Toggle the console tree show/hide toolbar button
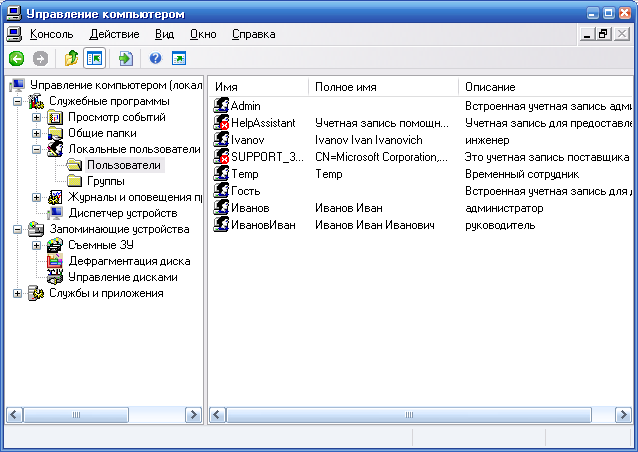The image size is (638, 452). click(94, 58)
